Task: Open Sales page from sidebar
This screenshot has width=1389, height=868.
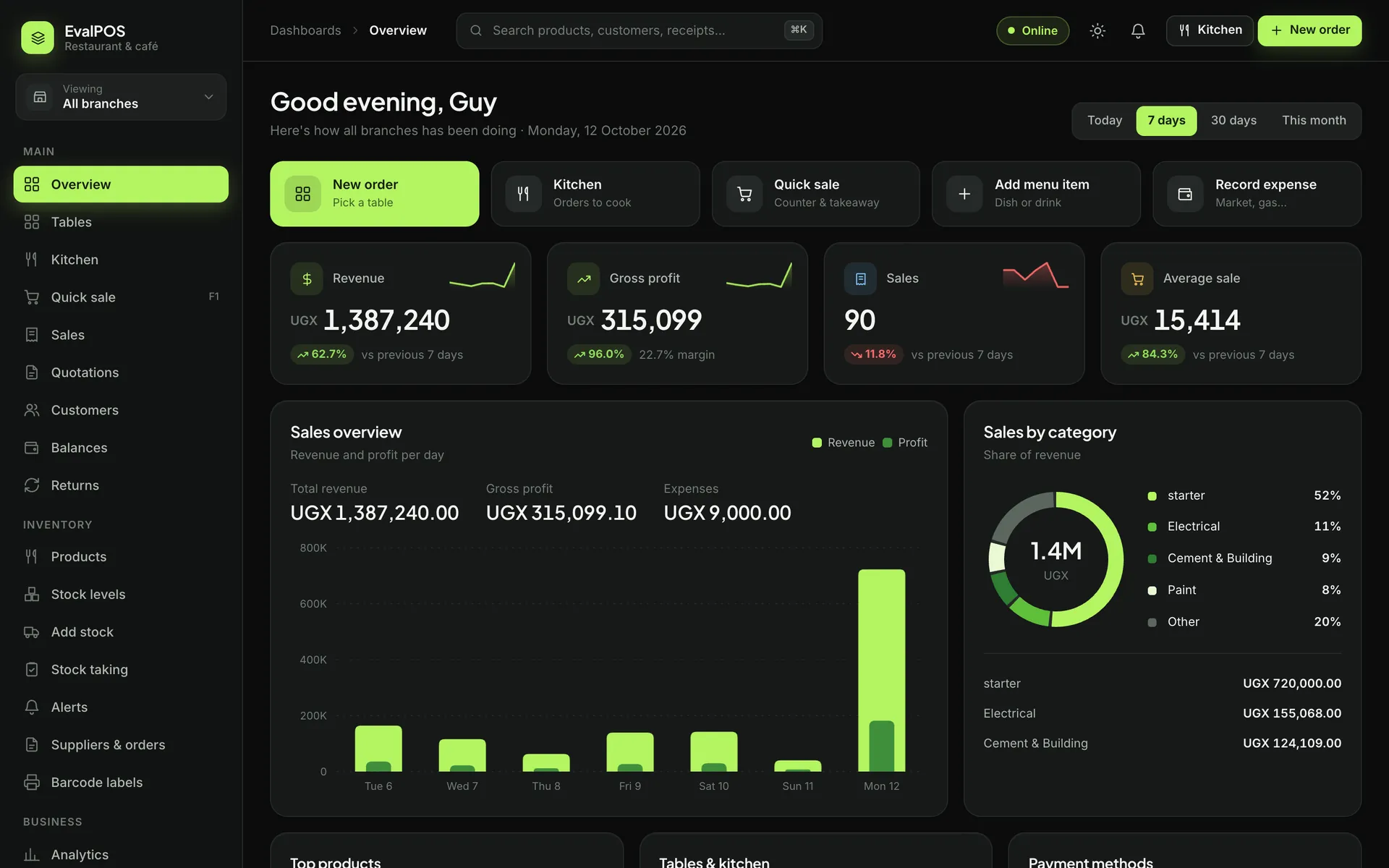Action: [121, 335]
